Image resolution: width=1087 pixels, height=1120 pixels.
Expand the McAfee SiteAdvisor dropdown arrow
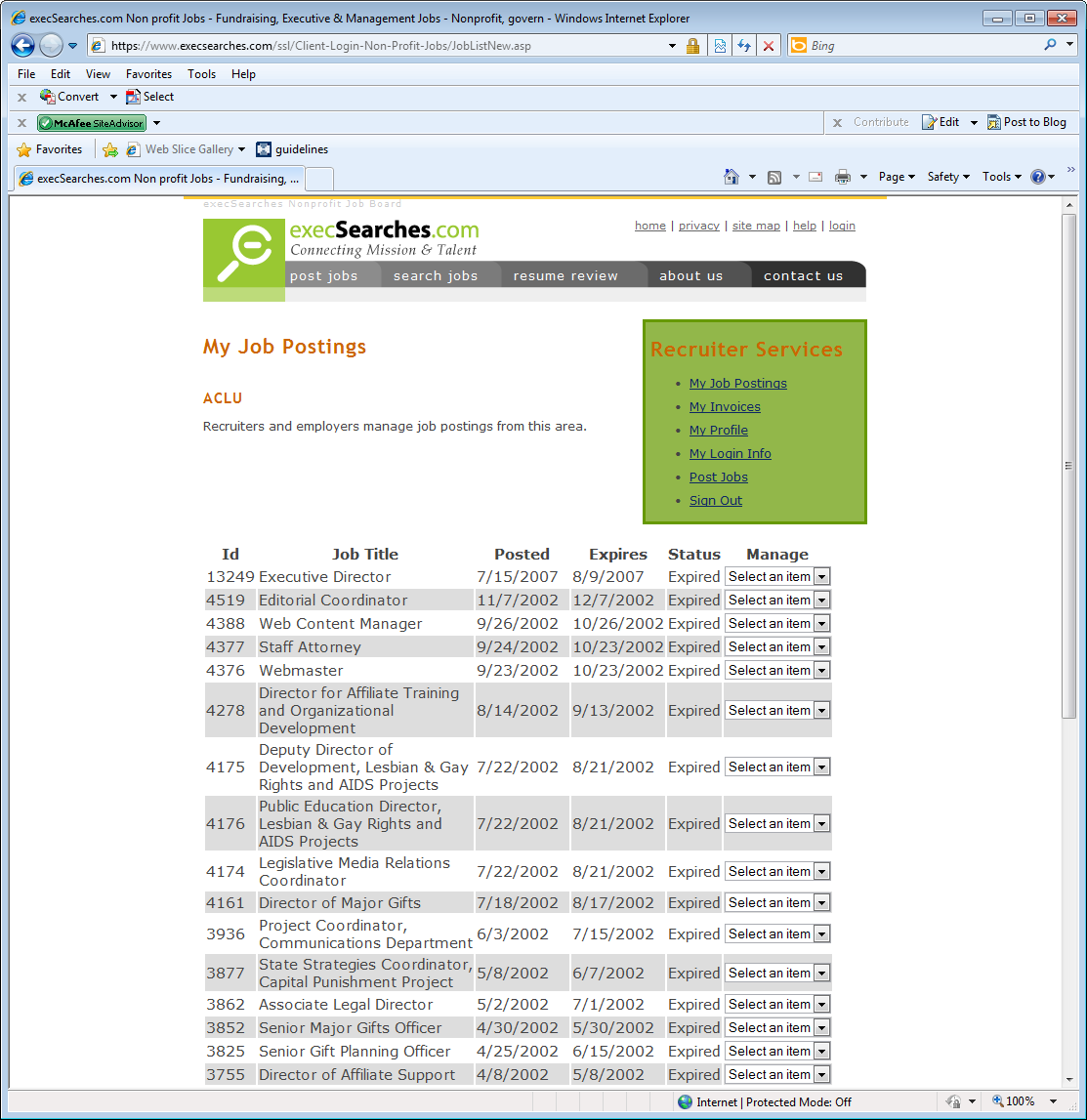click(156, 123)
